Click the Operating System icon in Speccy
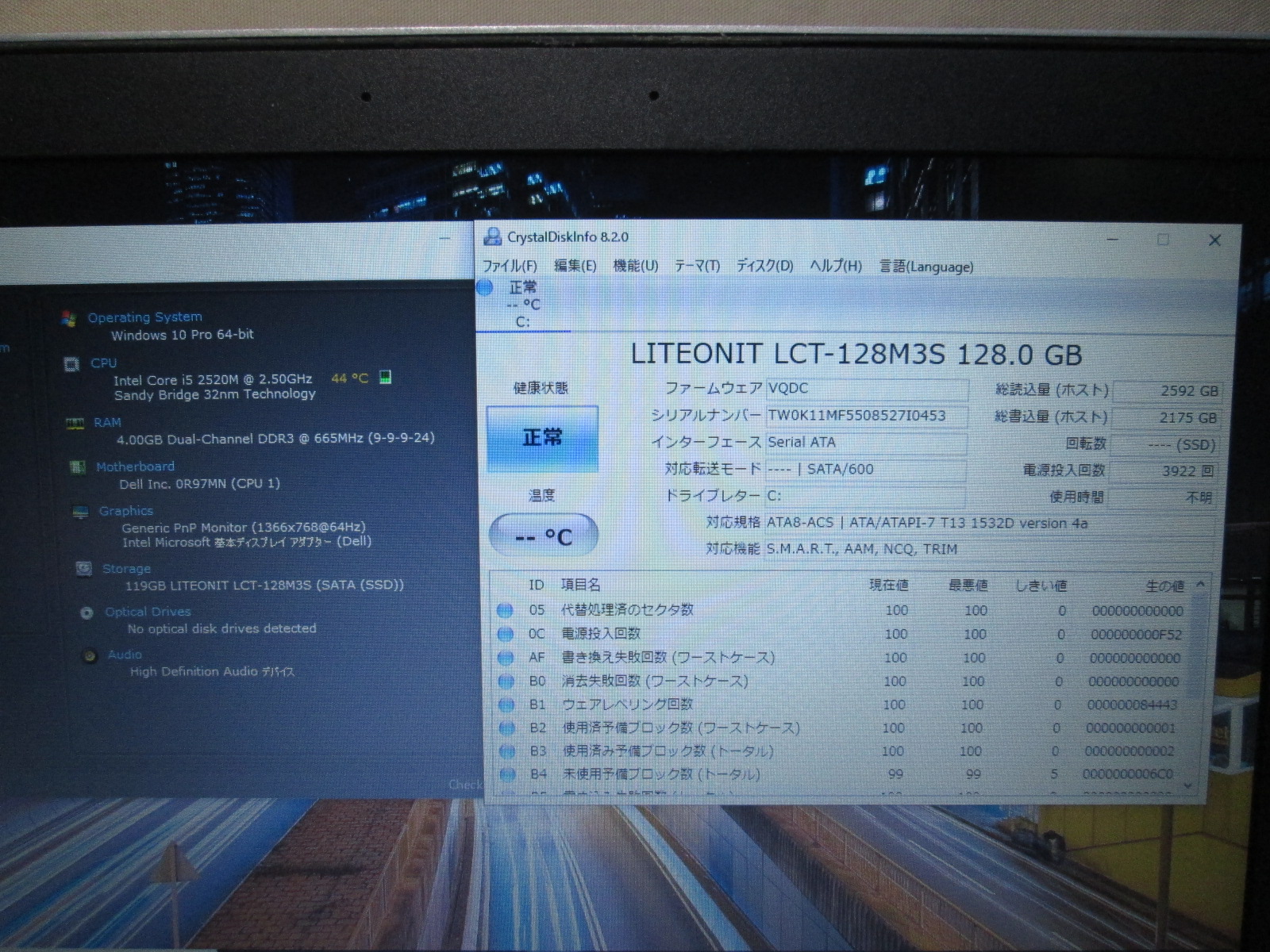 coord(69,318)
